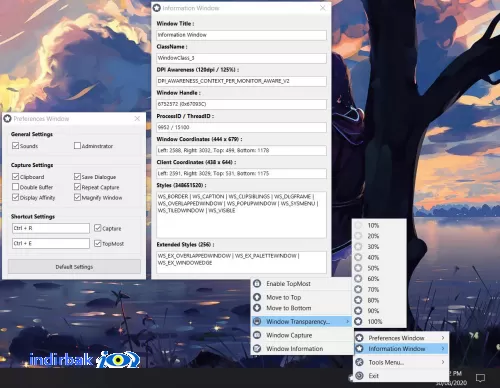Click the Tools Menu wrench icon
This screenshot has width=500, height=388.
359,362
